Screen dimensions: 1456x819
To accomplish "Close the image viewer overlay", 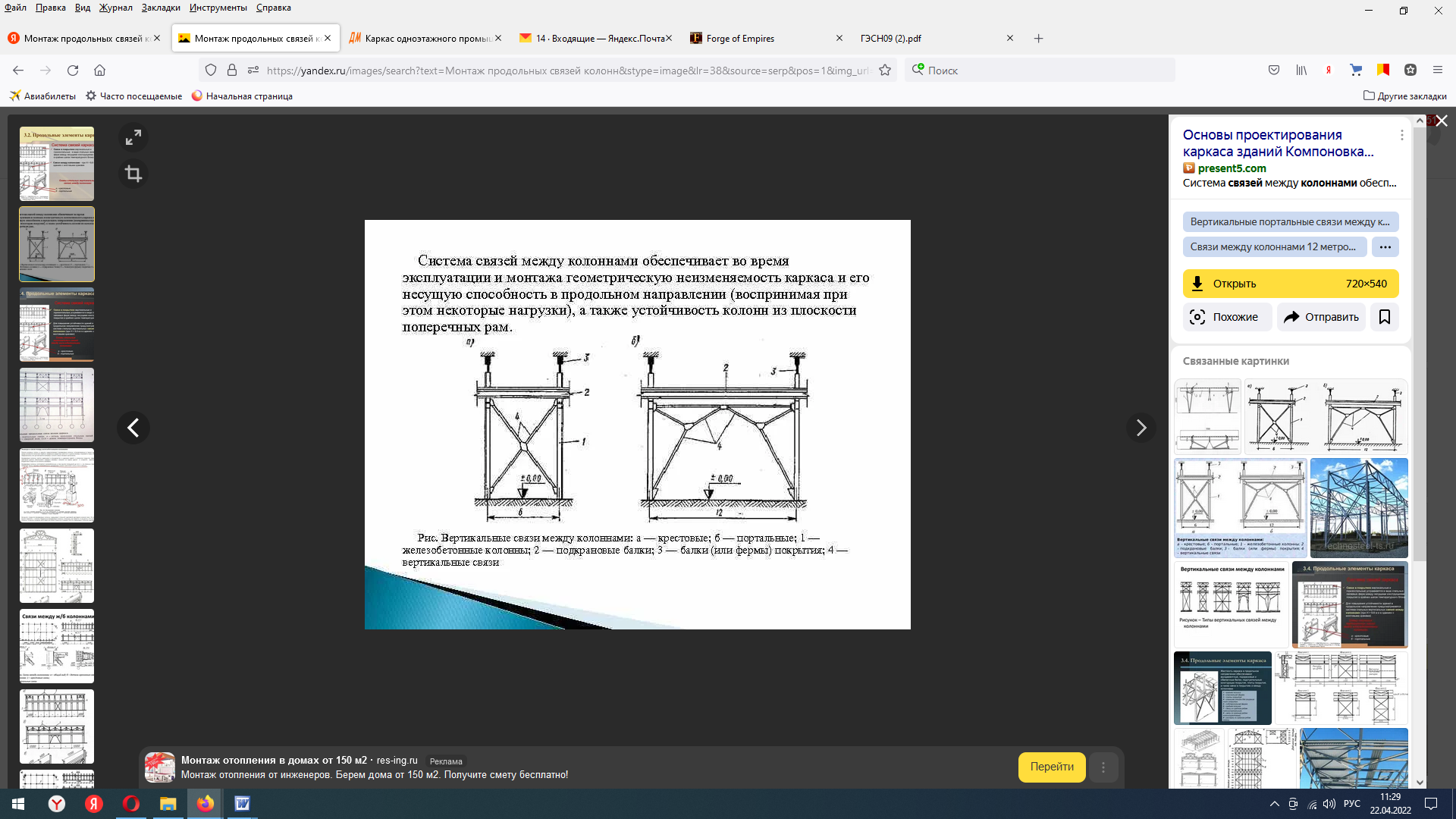I will (x=1442, y=121).
